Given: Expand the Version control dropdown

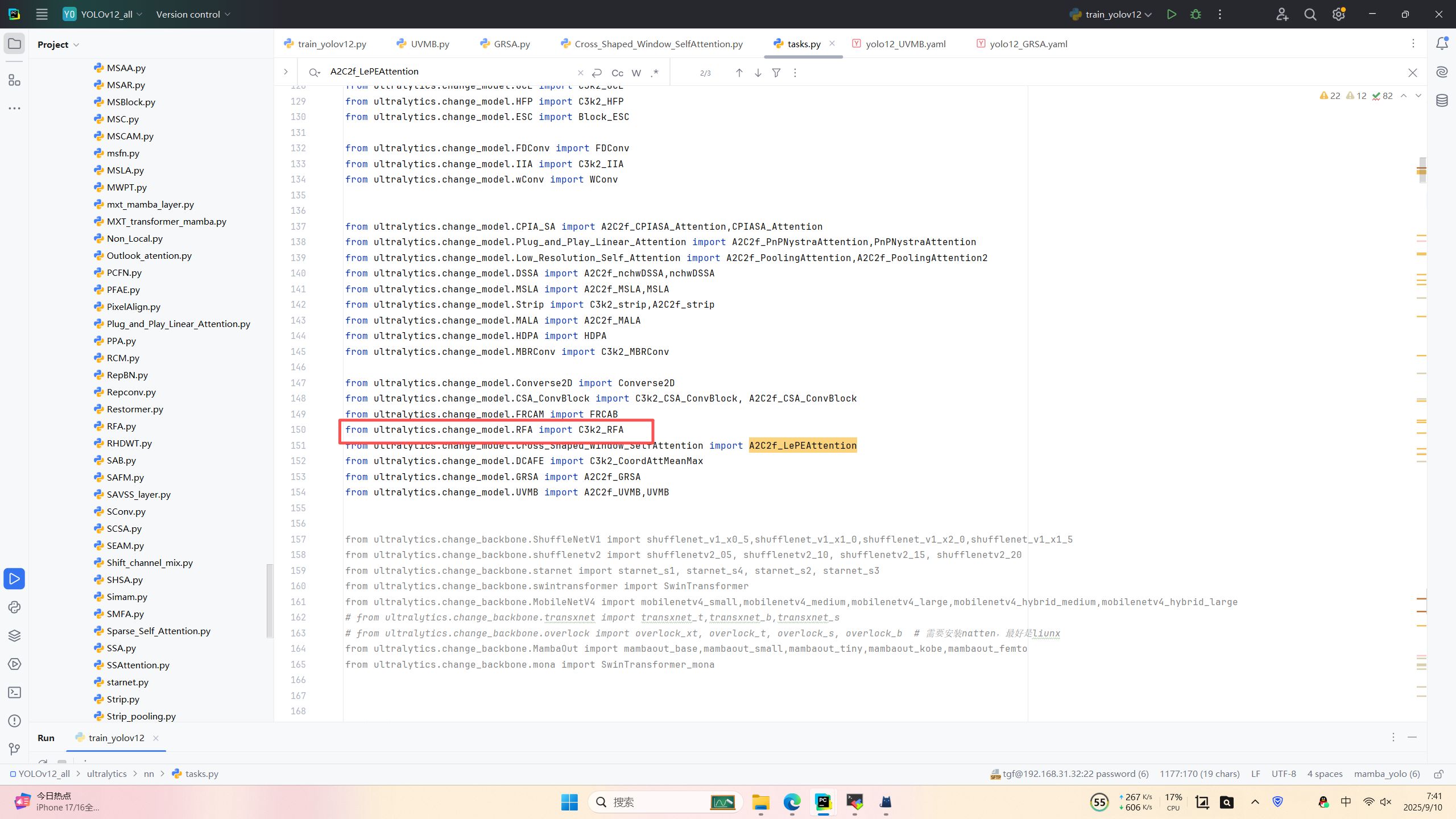Looking at the screenshot, I should tap(193, 14).
